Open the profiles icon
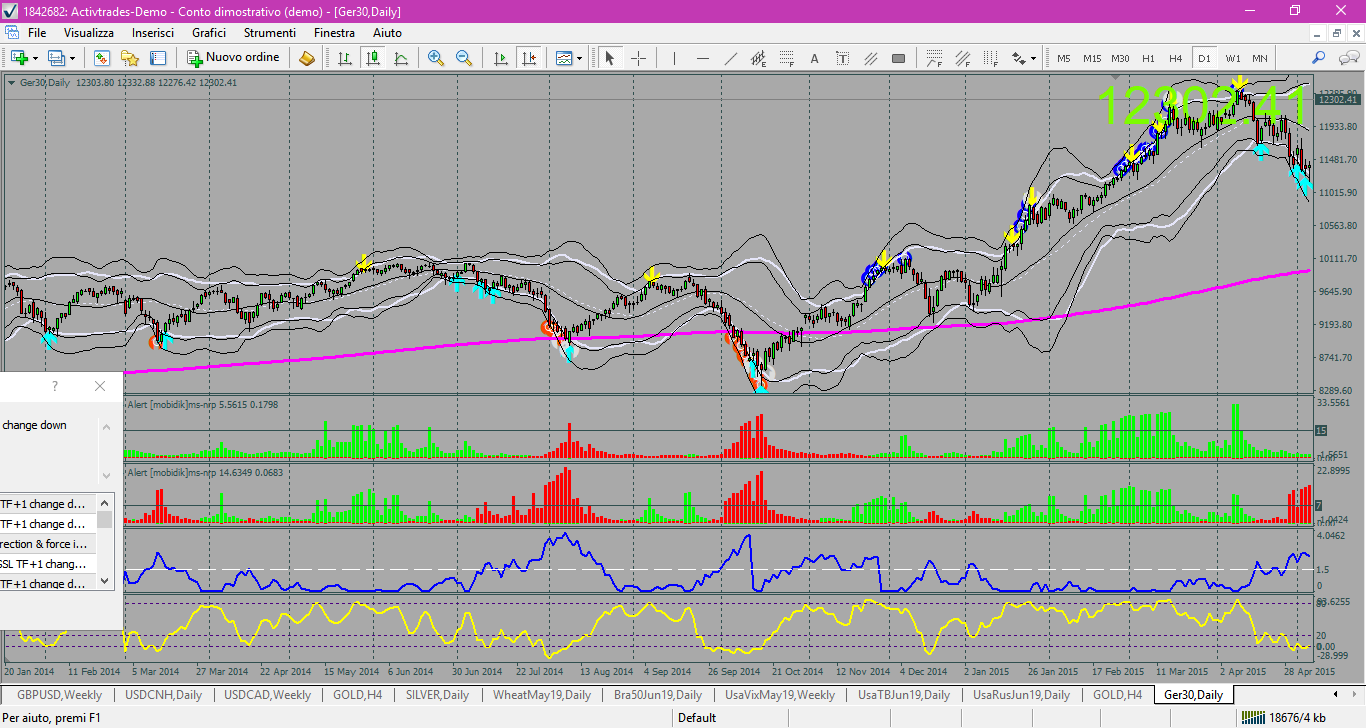This screenshot has width=1366, height=728. 56,58
